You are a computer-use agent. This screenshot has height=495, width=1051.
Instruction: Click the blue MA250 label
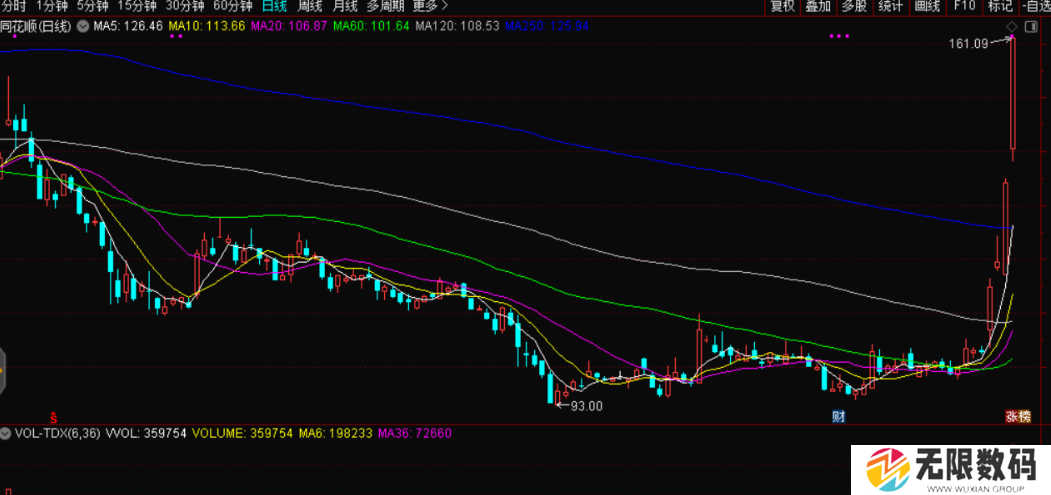tap(547, 26)
